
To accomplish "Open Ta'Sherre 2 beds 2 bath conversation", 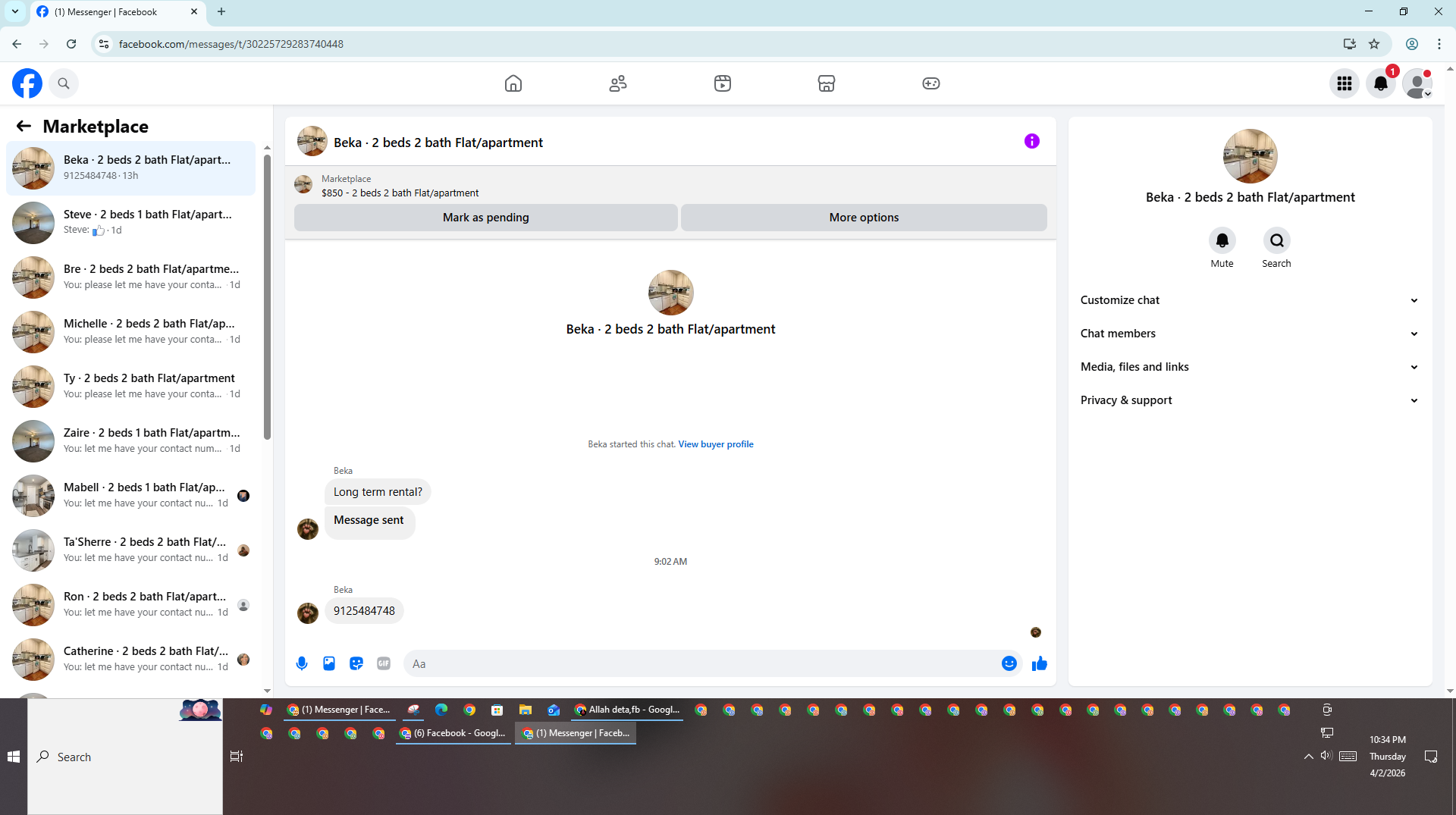I will (130, 550).
